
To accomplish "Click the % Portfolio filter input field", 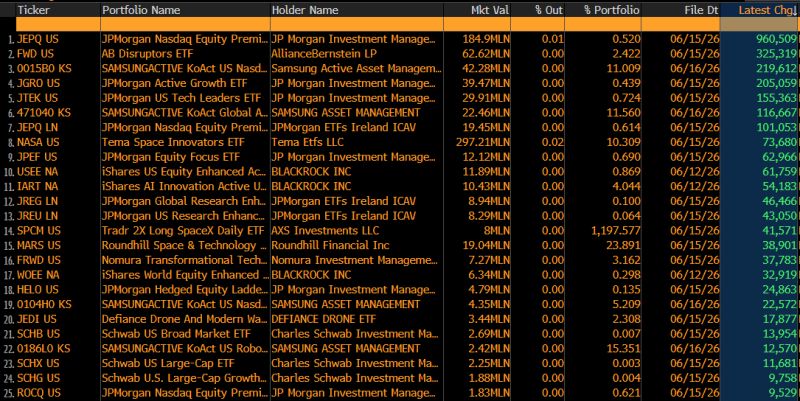I will coord(603,24).
